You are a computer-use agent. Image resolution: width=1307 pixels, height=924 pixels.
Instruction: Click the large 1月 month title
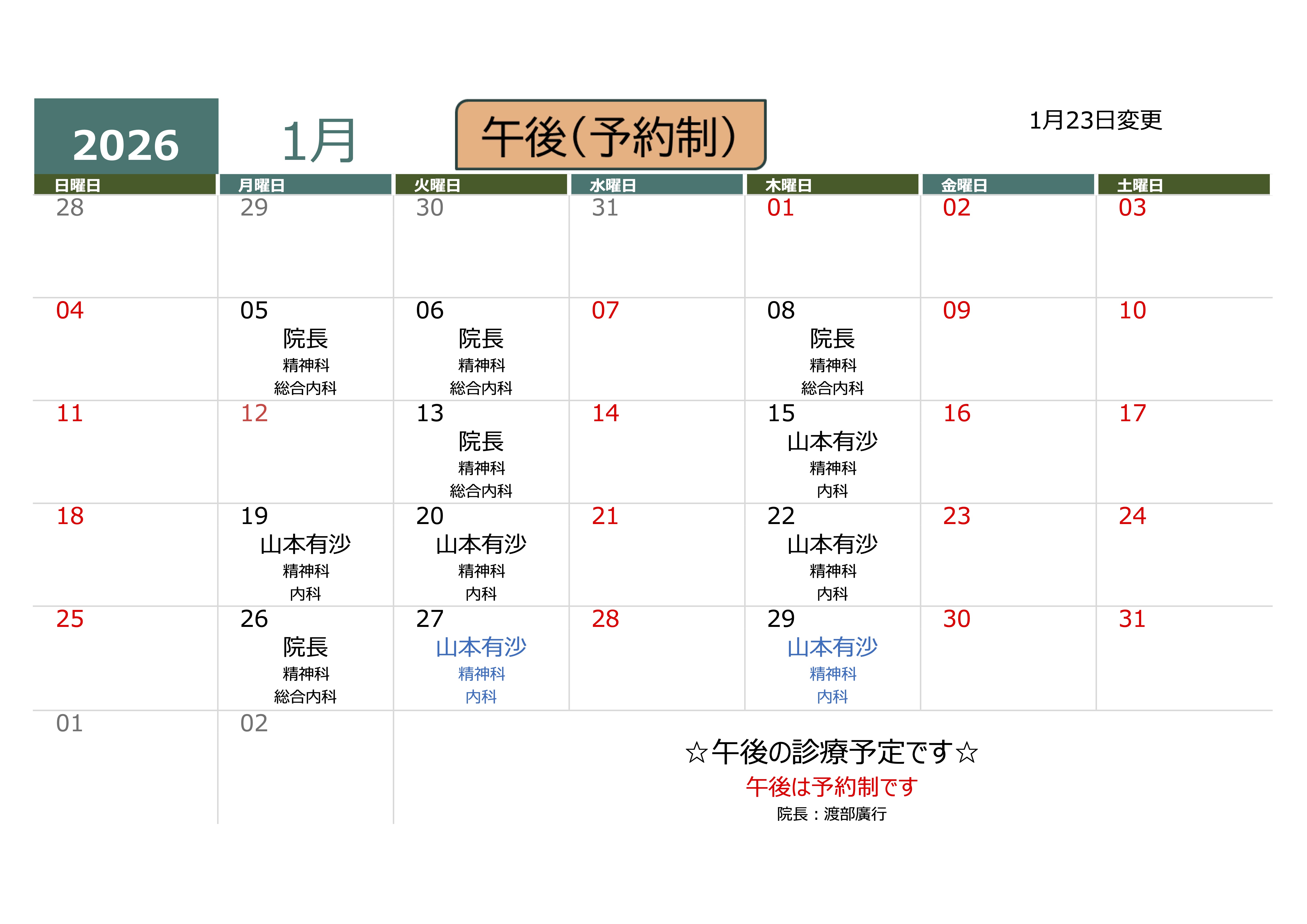[x=319, y=141]
